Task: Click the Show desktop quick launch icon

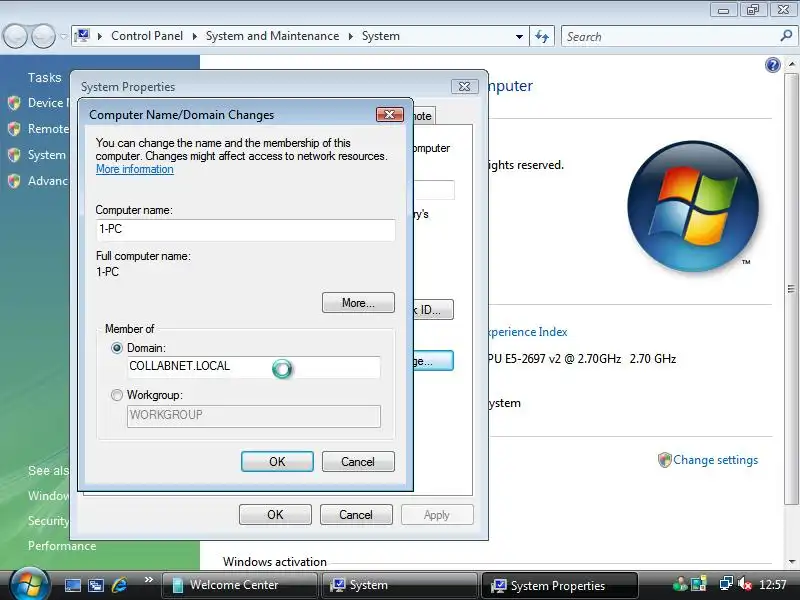Action: point(72,585)
